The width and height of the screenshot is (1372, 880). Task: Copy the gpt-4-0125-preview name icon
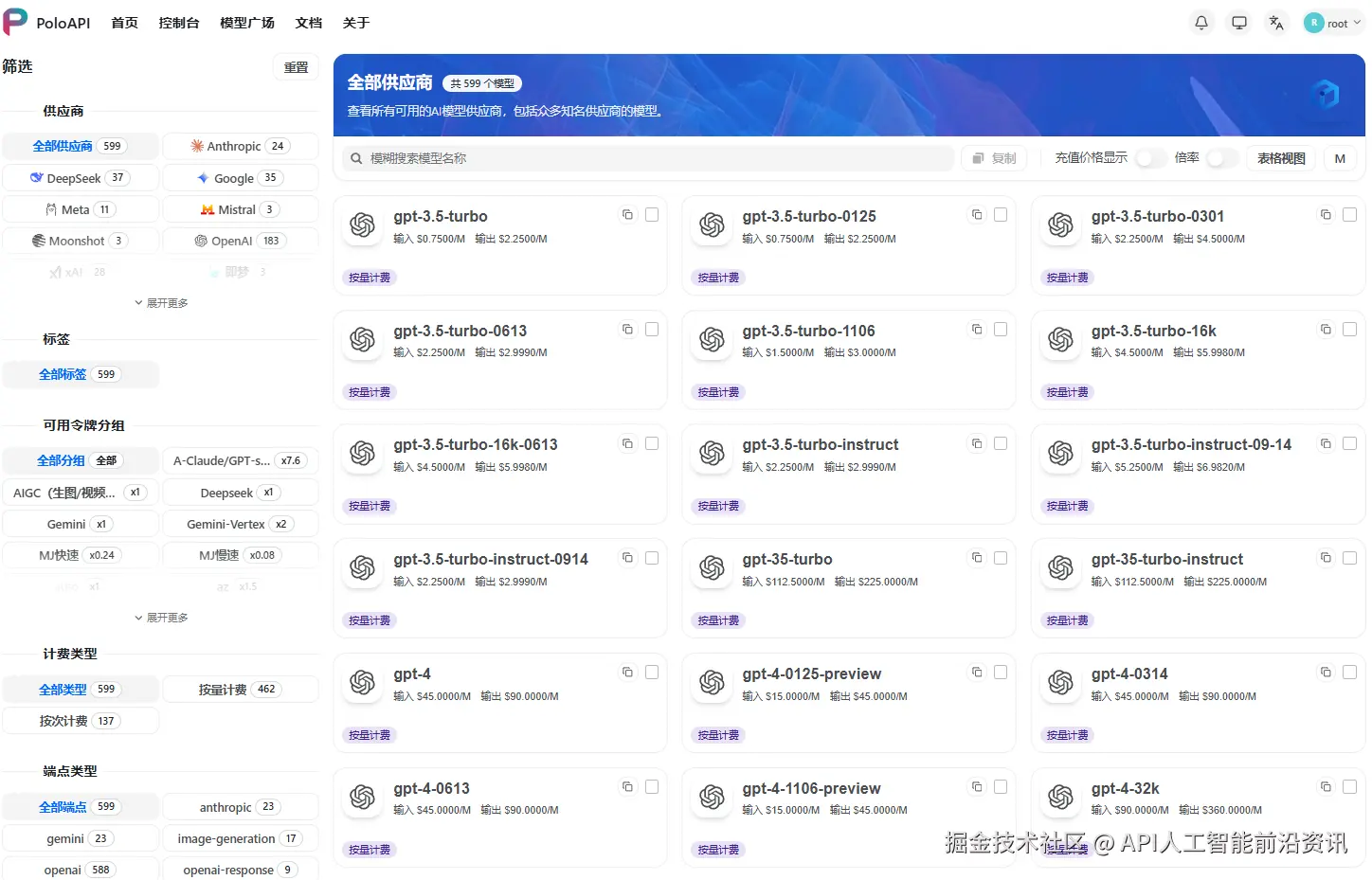point(977,673)
